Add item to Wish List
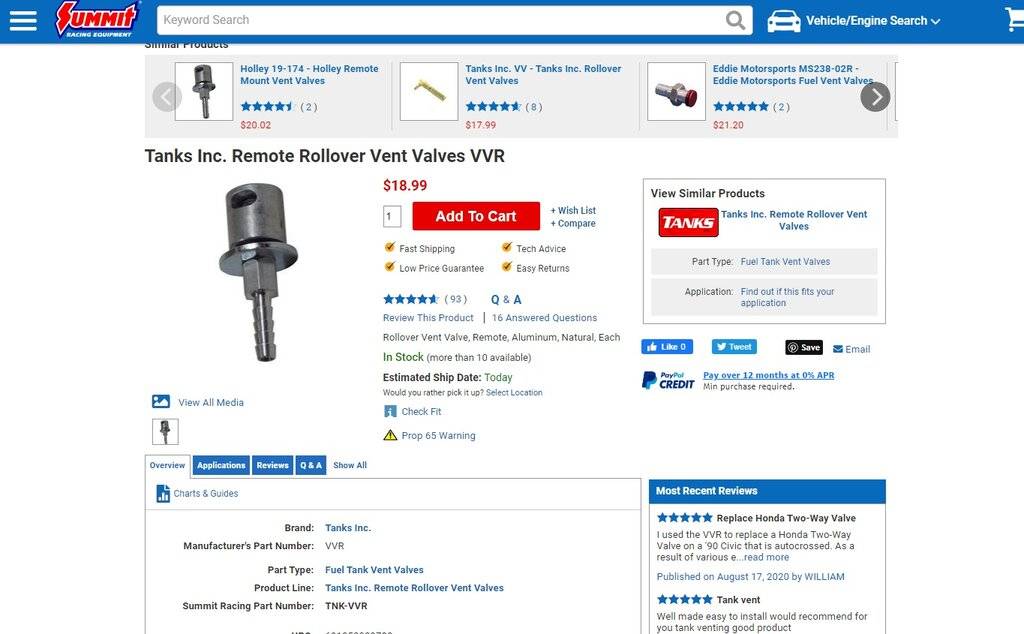Screen dimensions: 1024x634 point(574,211)
